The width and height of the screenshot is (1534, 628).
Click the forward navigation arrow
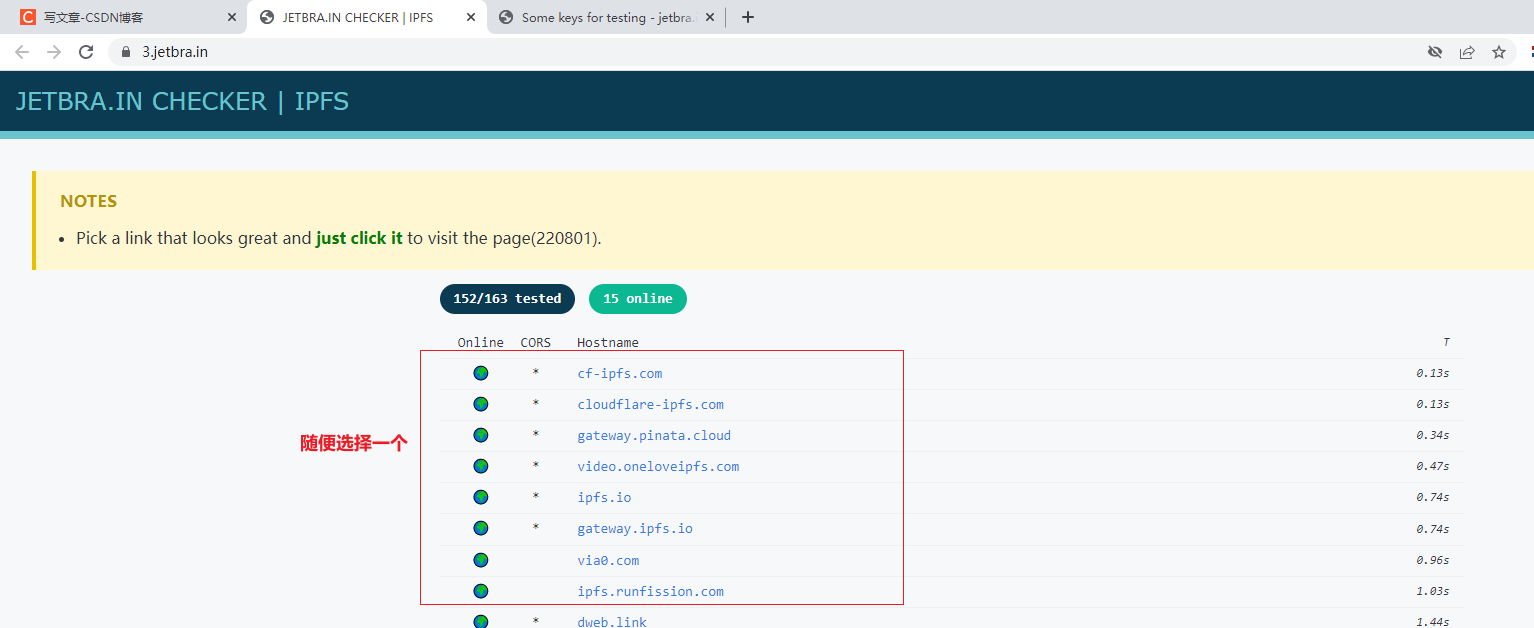click(54, 51)
